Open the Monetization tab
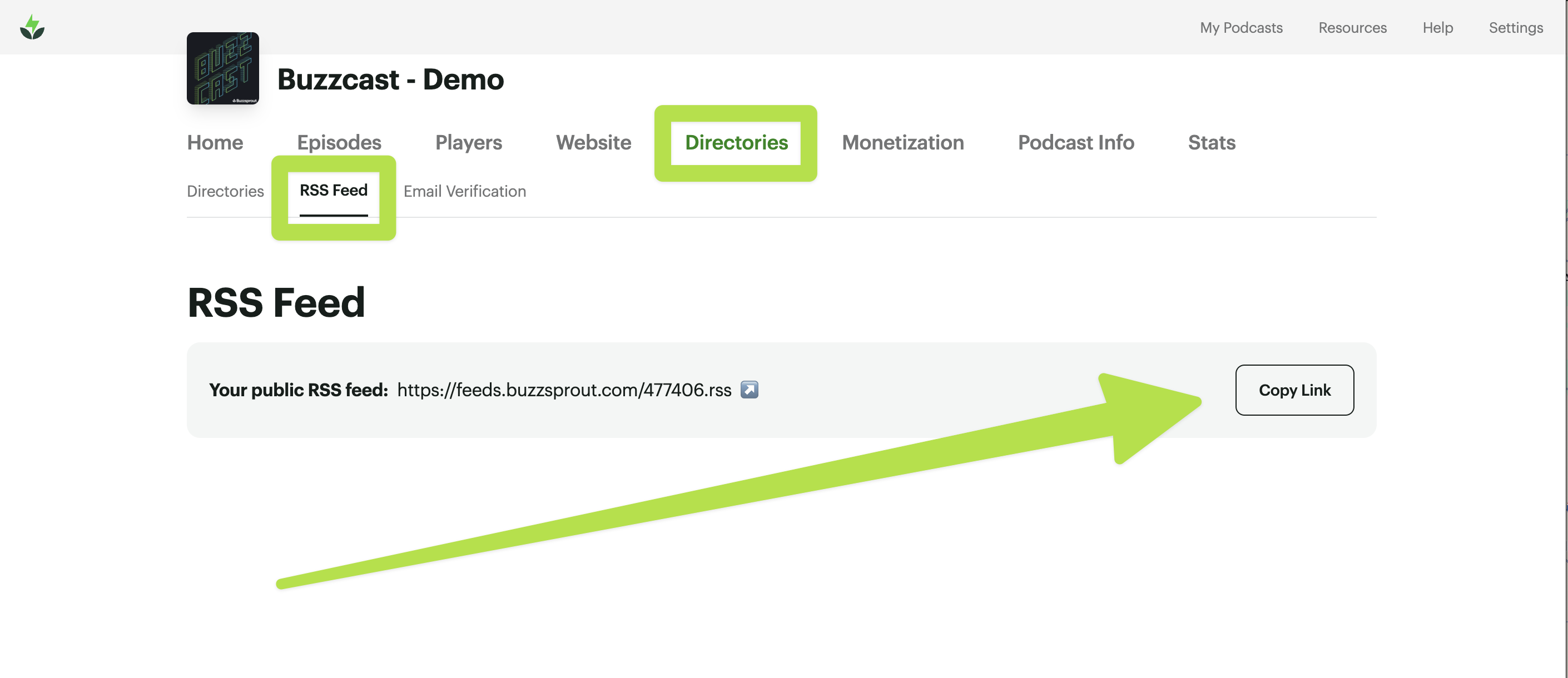Screen dimensions: 1568x678 [x=902, y=142]
